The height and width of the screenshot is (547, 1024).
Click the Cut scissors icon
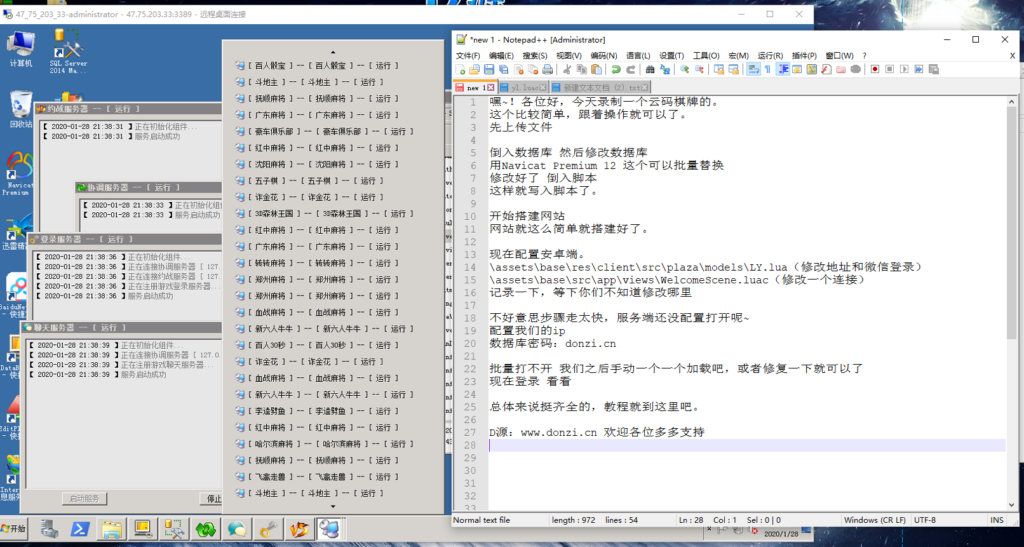567,70
